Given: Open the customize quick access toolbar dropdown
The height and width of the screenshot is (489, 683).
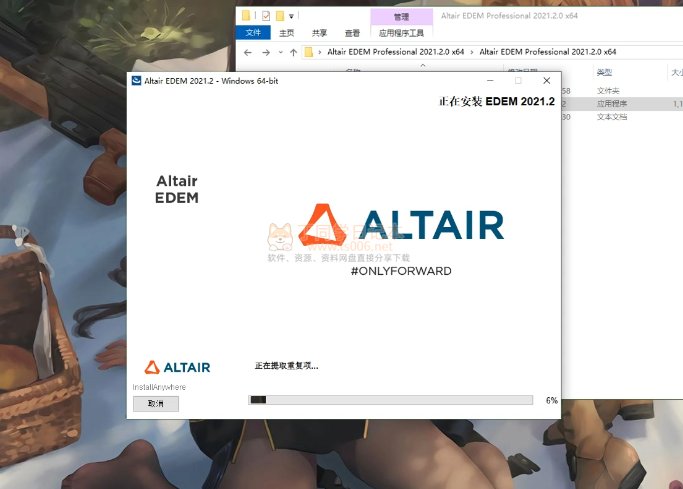Looking at the screenshot, I should [291, 17].
